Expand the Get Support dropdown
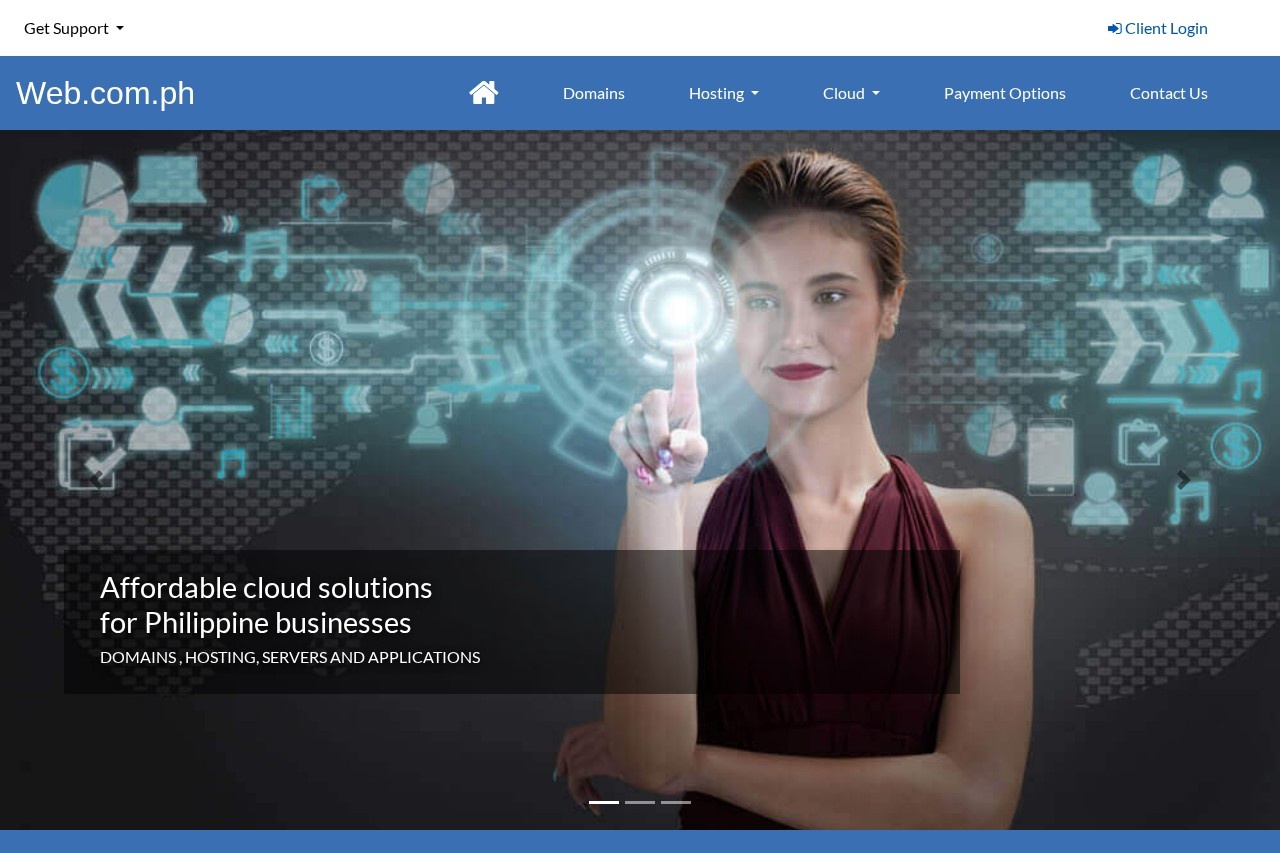 (74, 28)
